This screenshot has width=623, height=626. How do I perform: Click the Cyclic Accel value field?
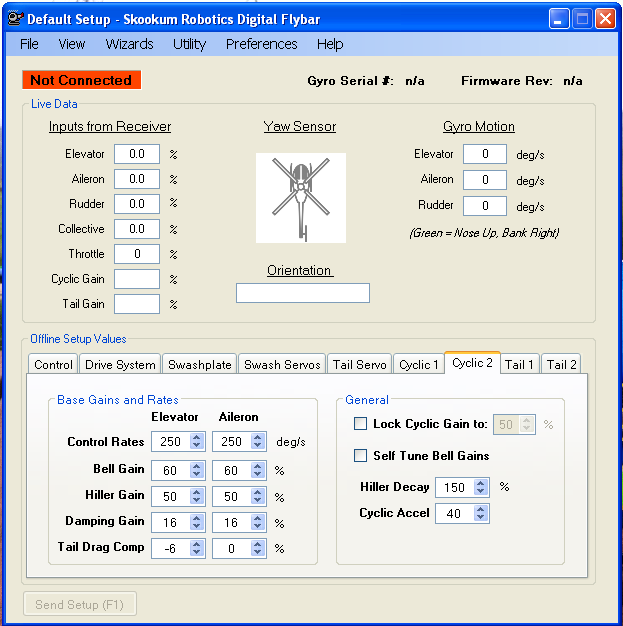point(455,513)
